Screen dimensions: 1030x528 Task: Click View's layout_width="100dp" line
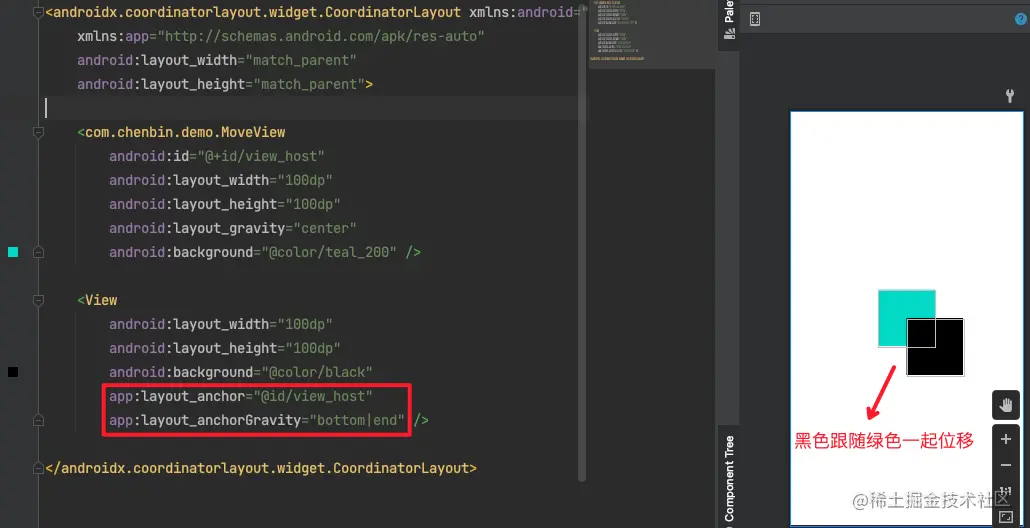[221, 324]
